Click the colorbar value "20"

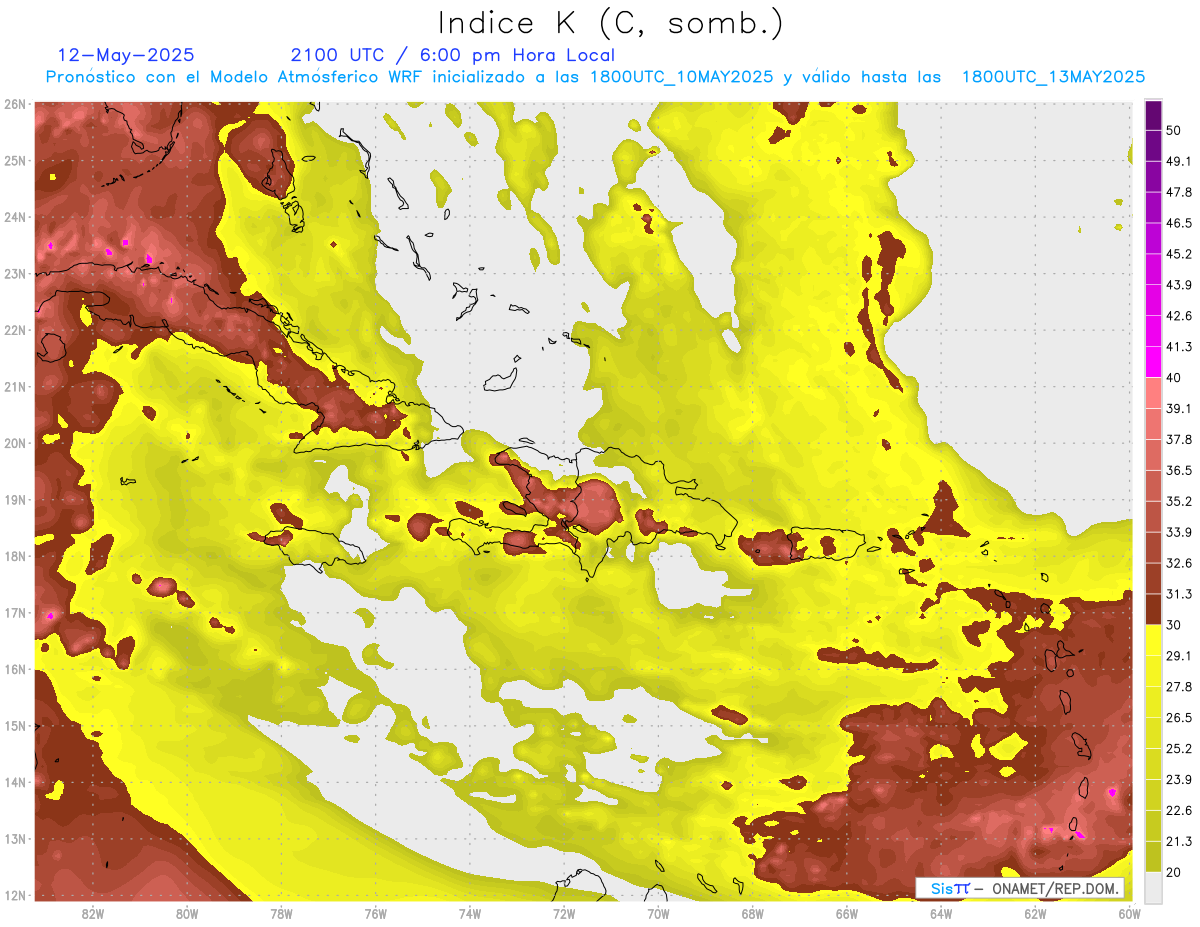coord(1174,873)
